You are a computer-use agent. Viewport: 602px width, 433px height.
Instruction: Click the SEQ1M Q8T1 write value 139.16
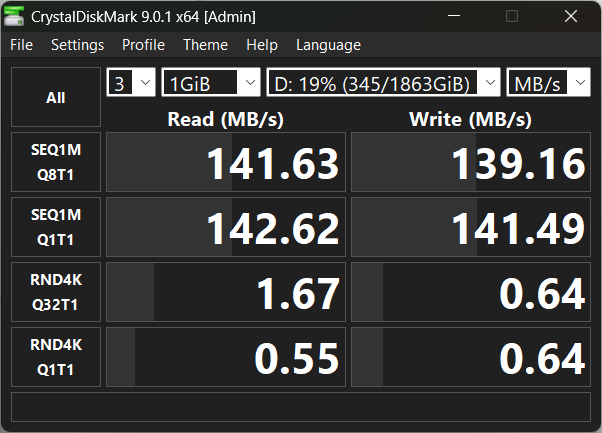[x=471, y=162]
